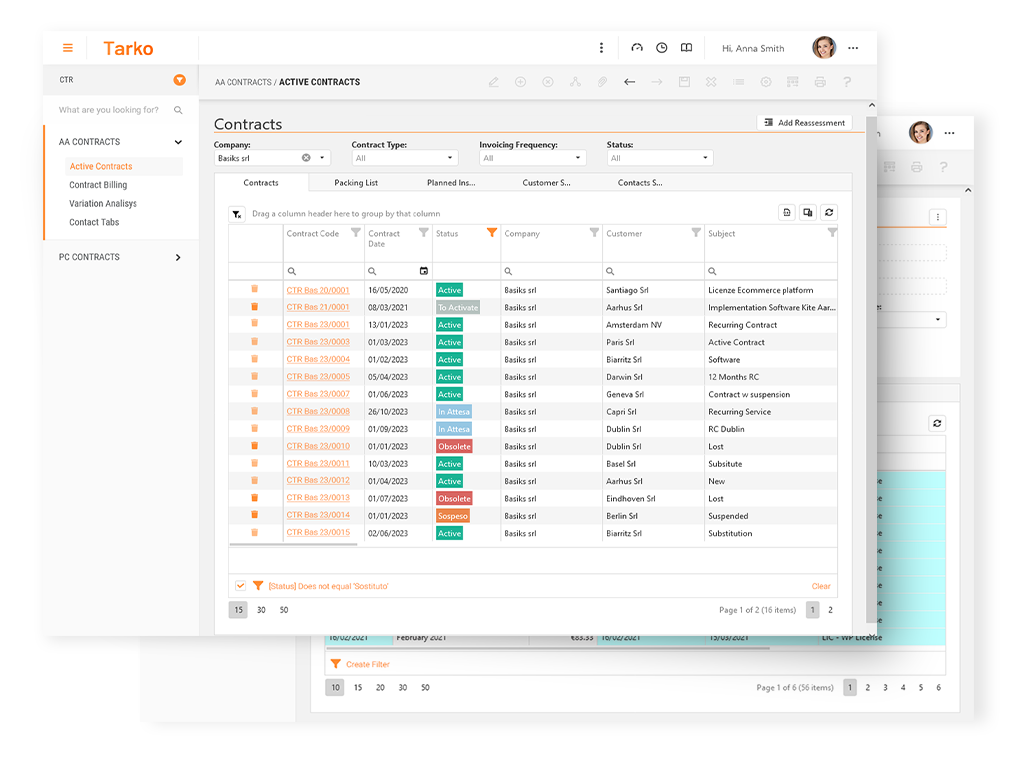Open the Status column filter funnel
This screenshot has height=780, width=1024.
(x=491, y=233)
